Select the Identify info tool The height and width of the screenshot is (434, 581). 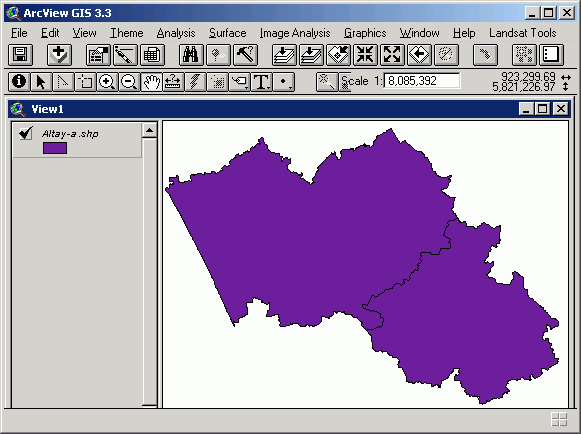coord(19,82)
